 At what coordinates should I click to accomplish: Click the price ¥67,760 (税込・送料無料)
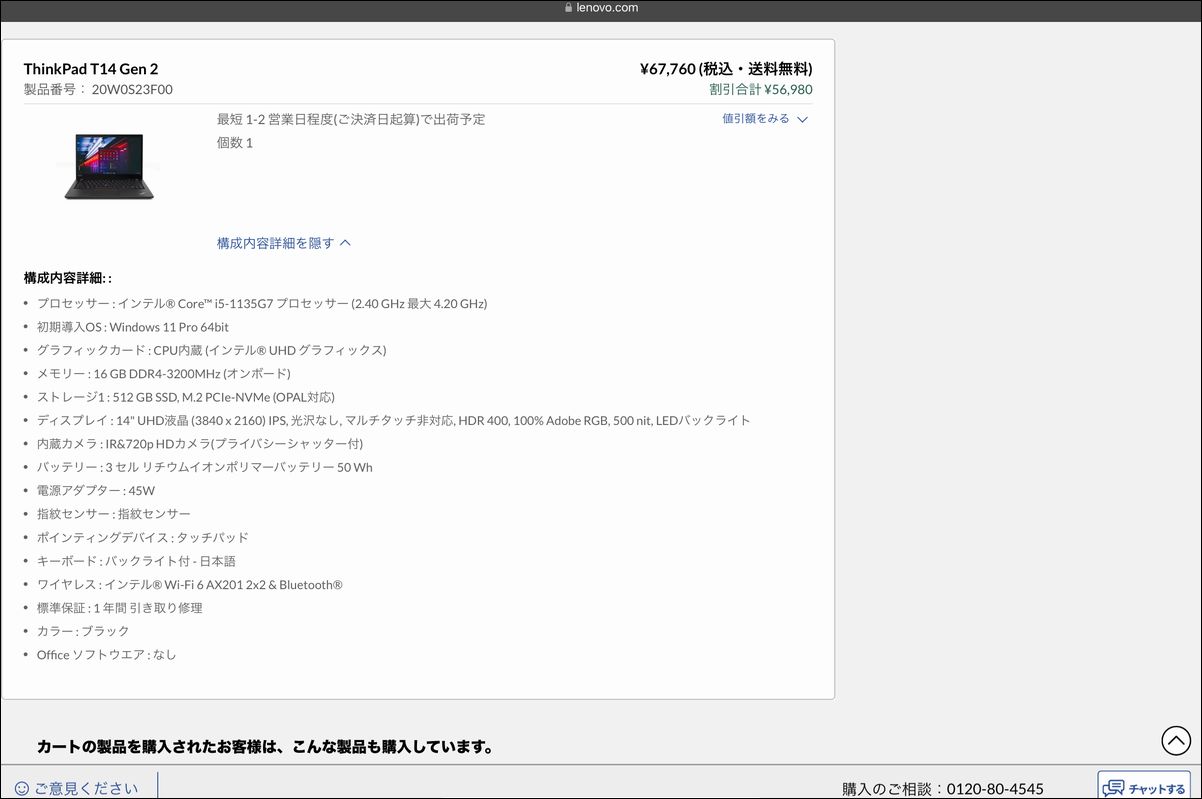pos(726,69)
